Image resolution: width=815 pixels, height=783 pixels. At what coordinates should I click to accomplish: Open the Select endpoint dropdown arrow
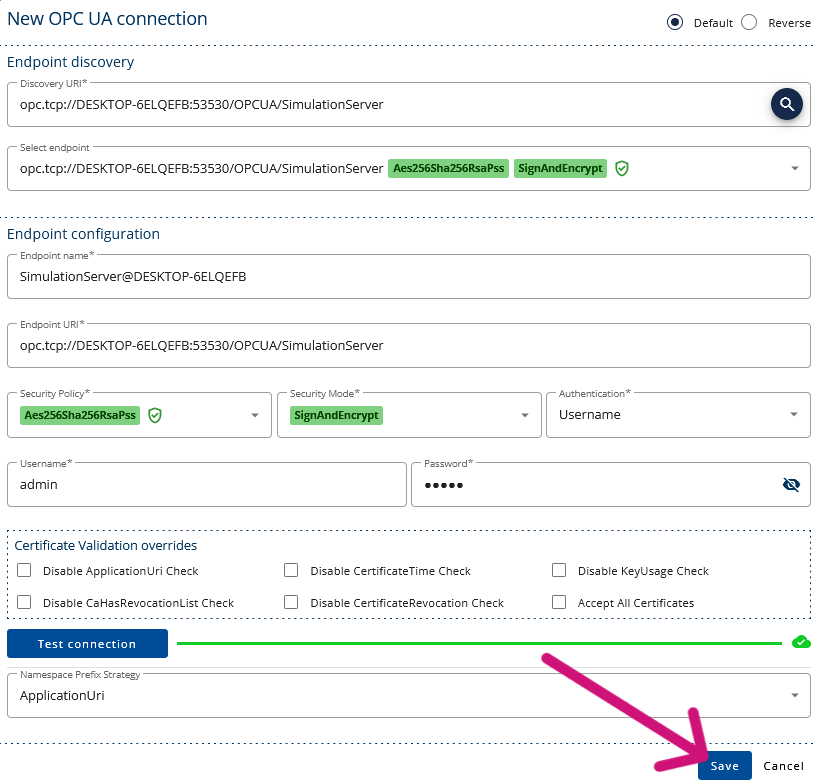click(795, 168)
